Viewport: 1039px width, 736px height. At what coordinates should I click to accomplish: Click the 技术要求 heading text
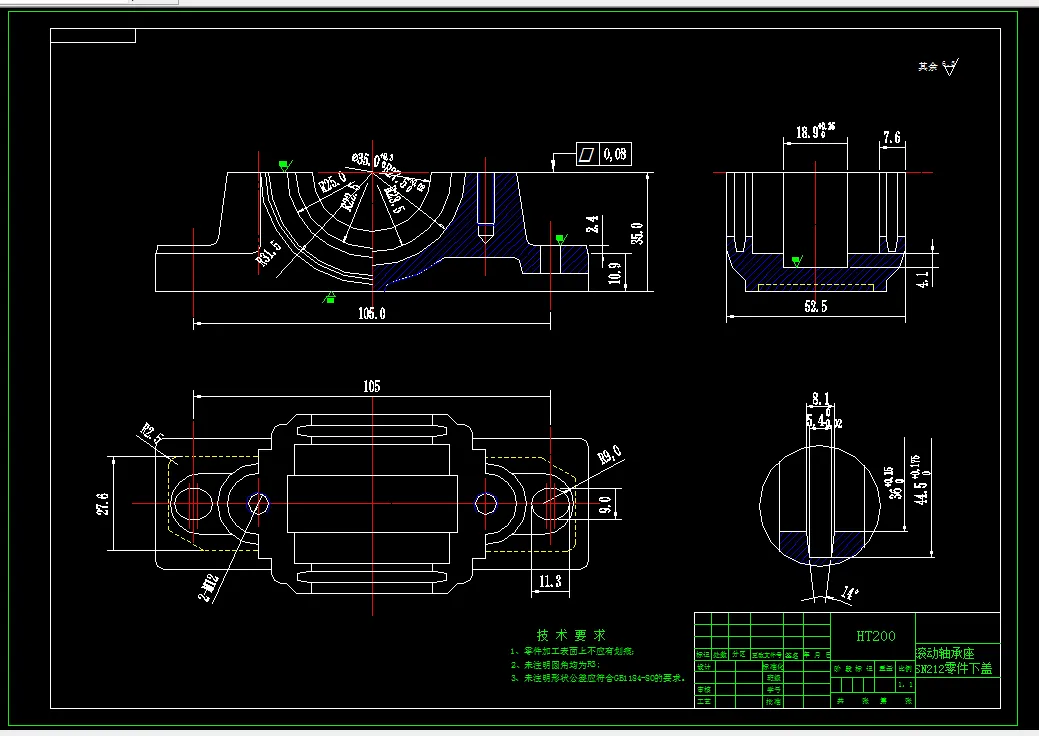pos(571,635)
